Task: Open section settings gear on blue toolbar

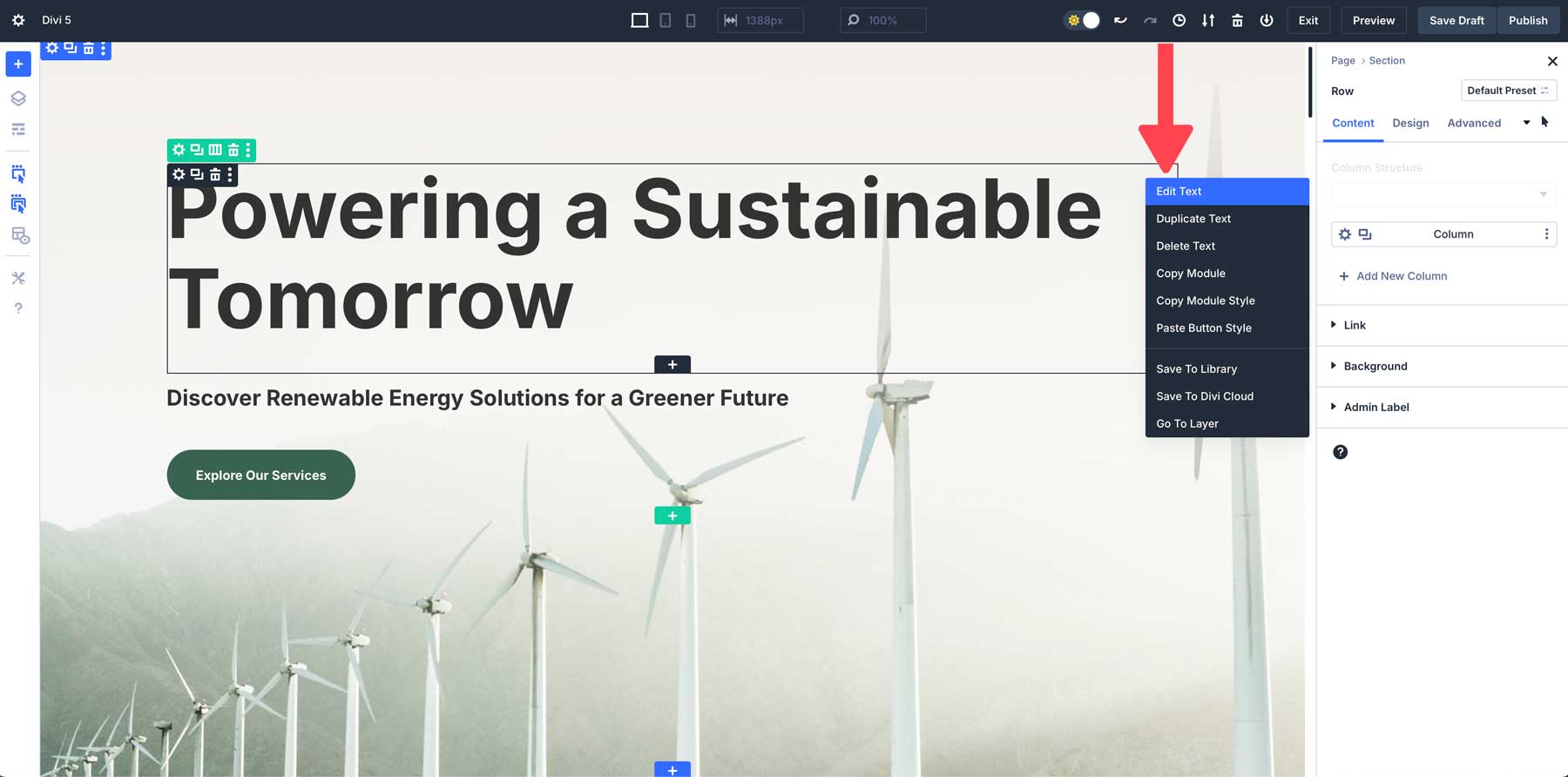Action: 52,49
